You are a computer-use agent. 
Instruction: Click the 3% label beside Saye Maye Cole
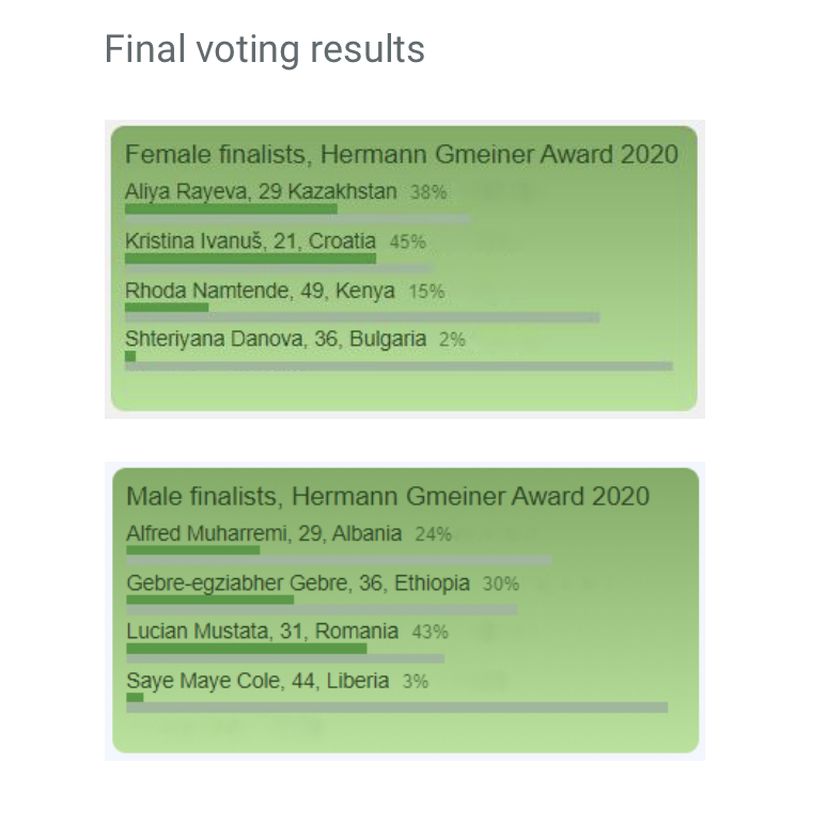[x=415, y=682]
